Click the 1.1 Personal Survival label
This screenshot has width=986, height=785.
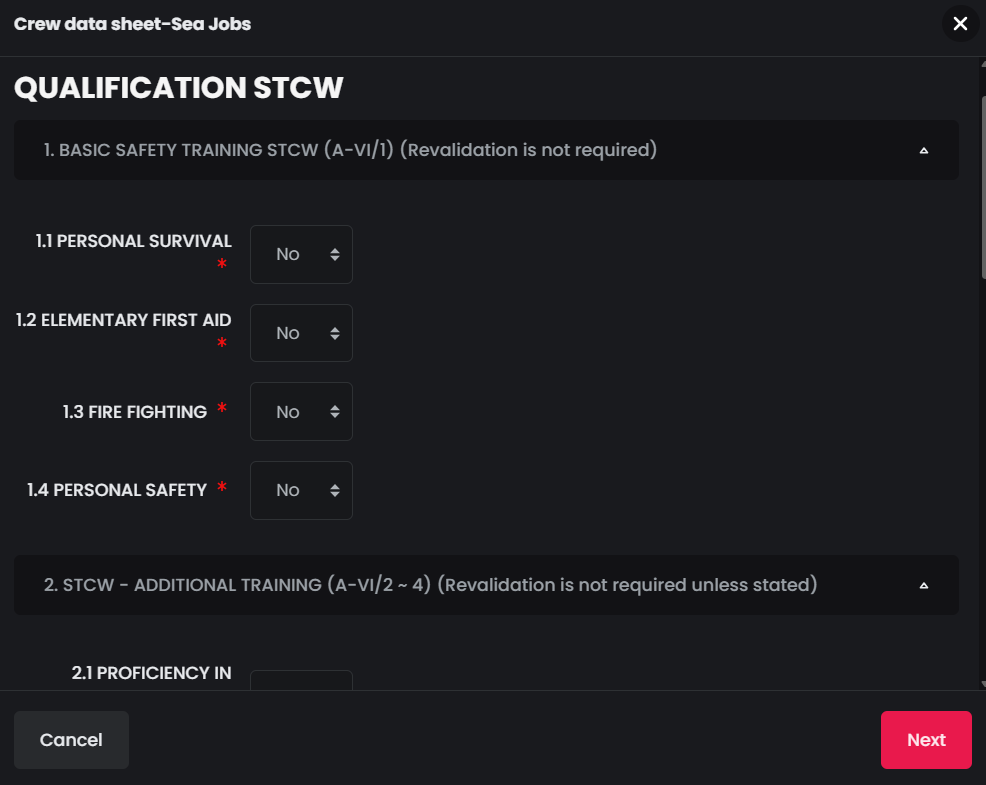[133, 241]
